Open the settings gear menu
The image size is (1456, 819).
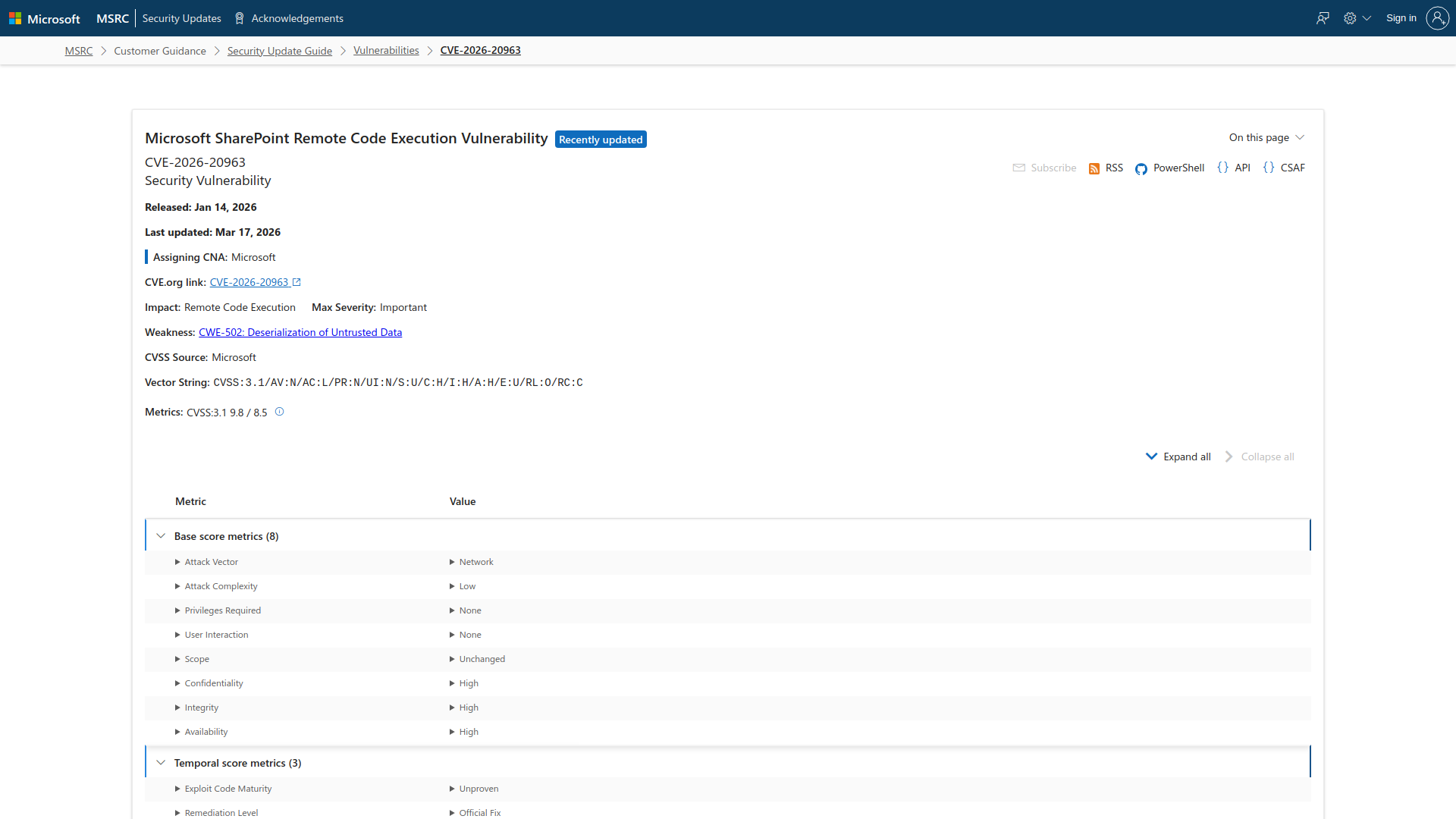[1351, 17]
